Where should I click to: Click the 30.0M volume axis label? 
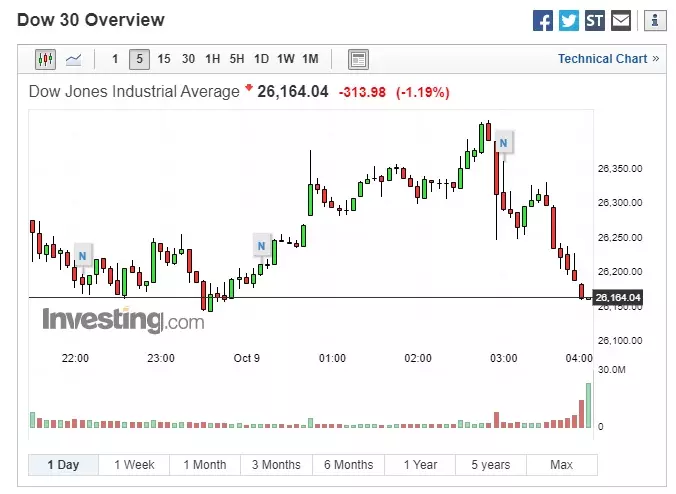(612, 370)
